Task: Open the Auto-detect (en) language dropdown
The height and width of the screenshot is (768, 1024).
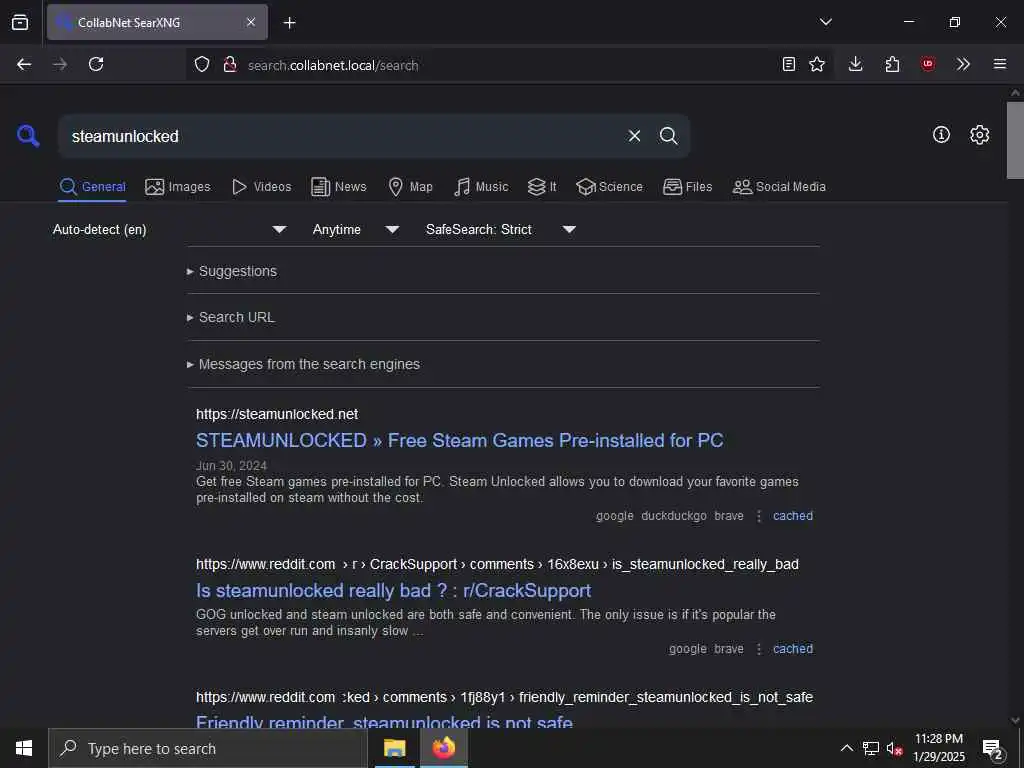Action: 170,229
